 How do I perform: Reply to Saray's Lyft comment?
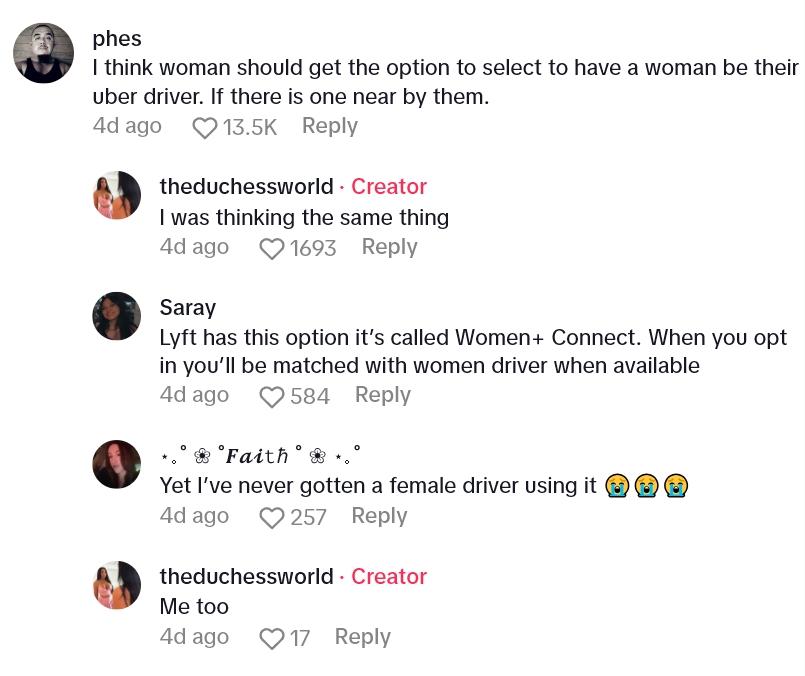point(382,395)
